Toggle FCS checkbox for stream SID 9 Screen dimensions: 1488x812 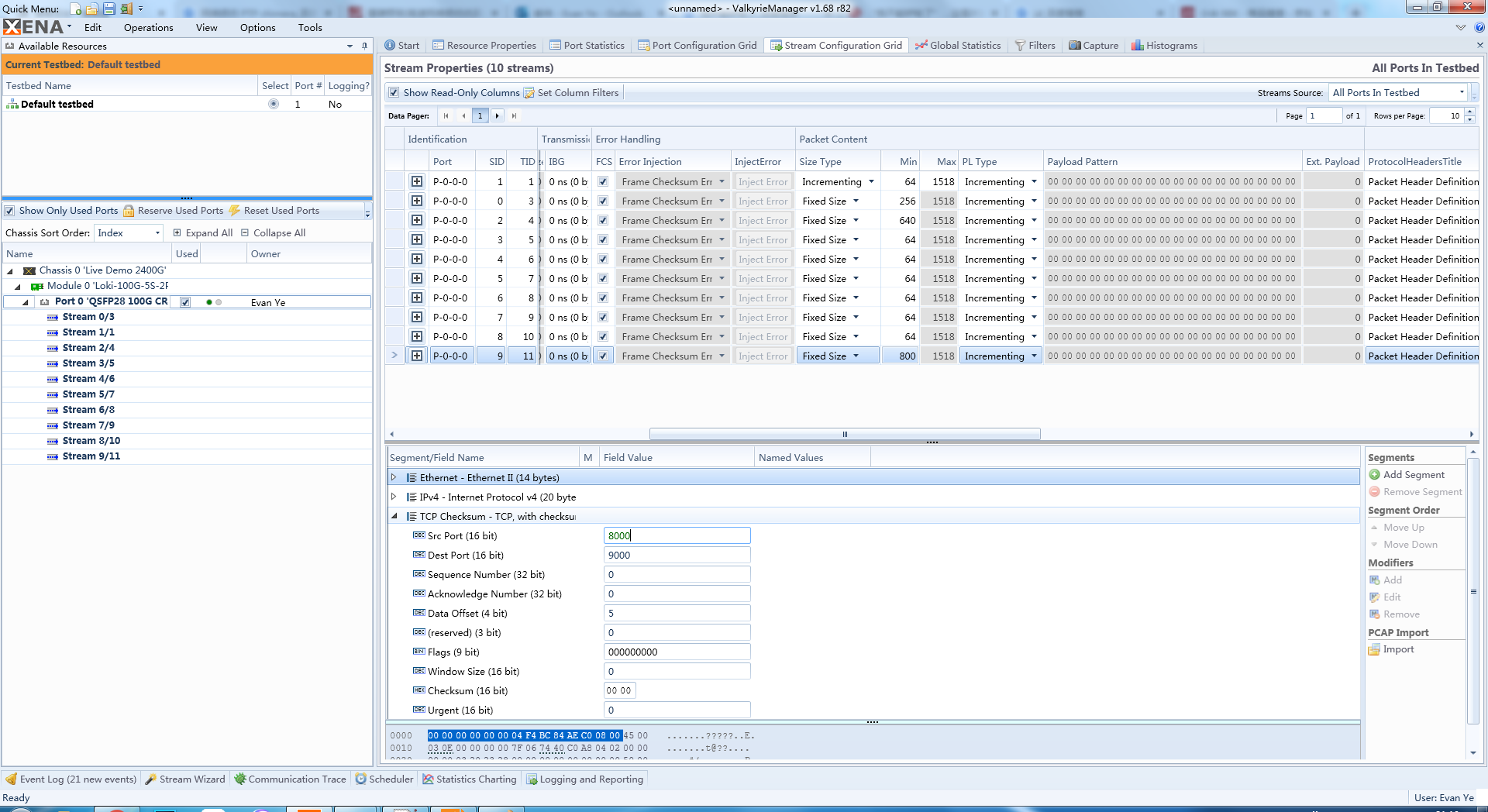pos(603,356)
